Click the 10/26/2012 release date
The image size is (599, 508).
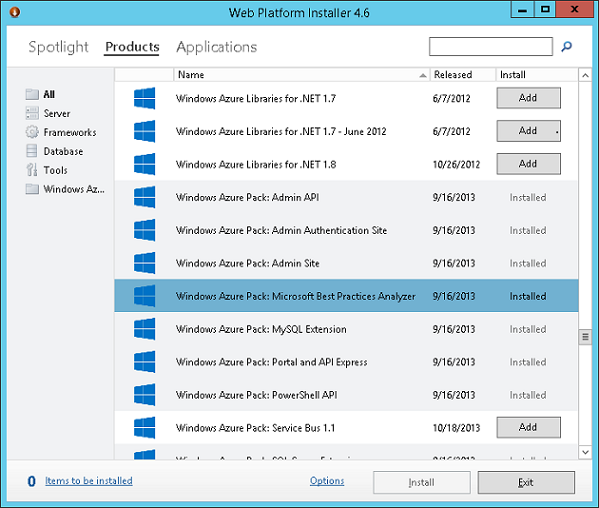point(456,165)
